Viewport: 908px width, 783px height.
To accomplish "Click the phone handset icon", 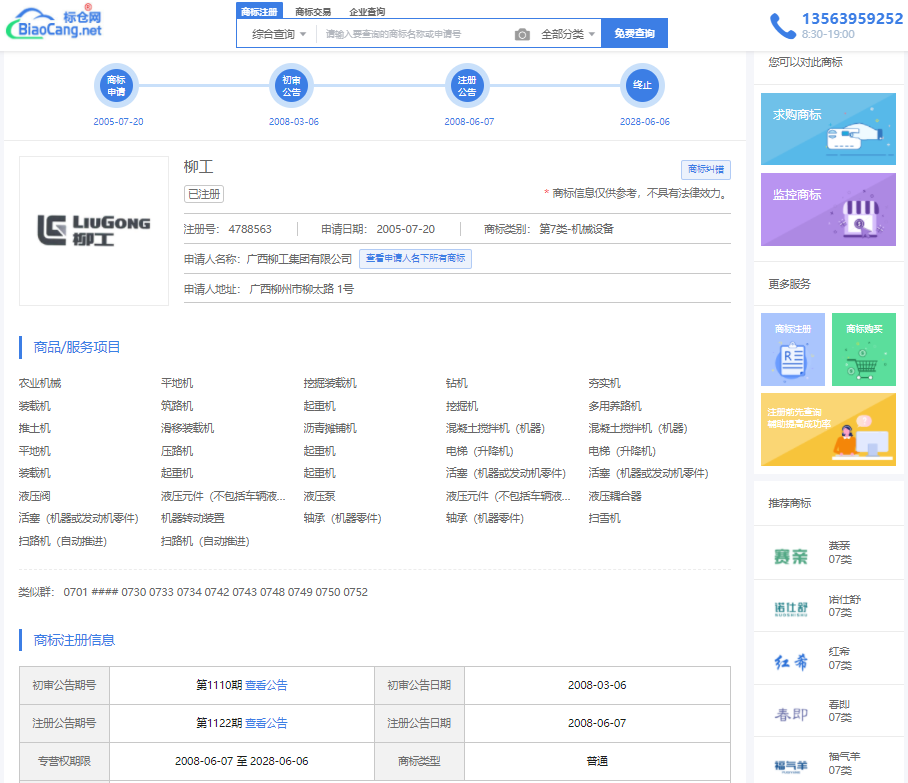I will point(782,26).
